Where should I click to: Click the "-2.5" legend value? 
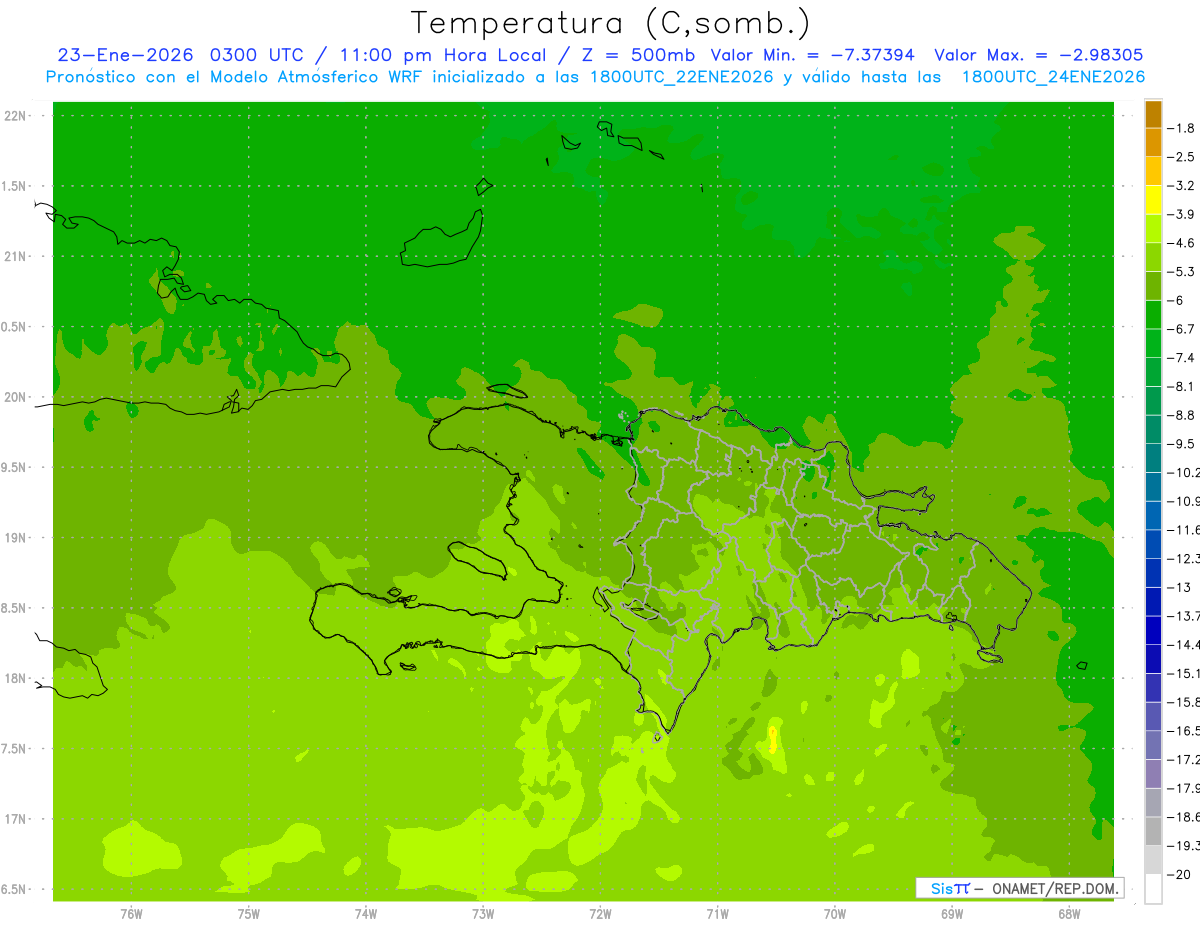click(x=1181, y=157)
